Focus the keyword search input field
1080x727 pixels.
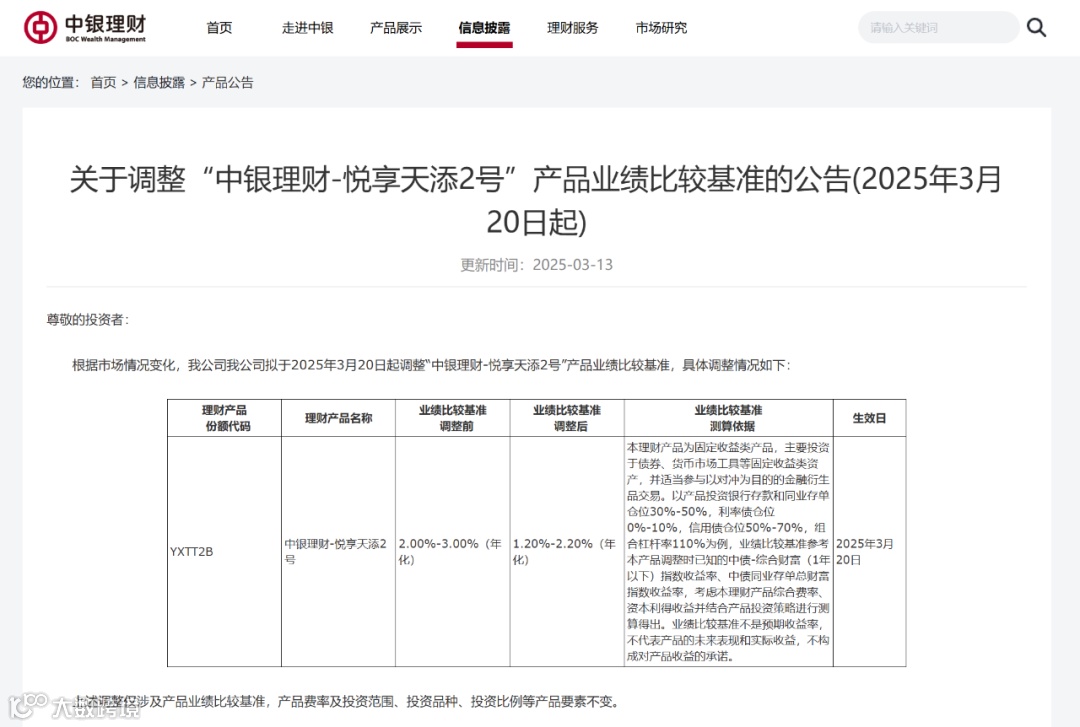pyautogui.click(x=938, y=28)
